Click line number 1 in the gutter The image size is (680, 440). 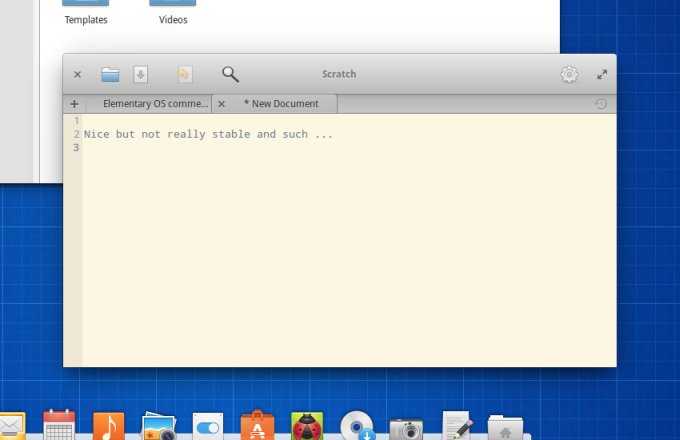coord(76,121)
